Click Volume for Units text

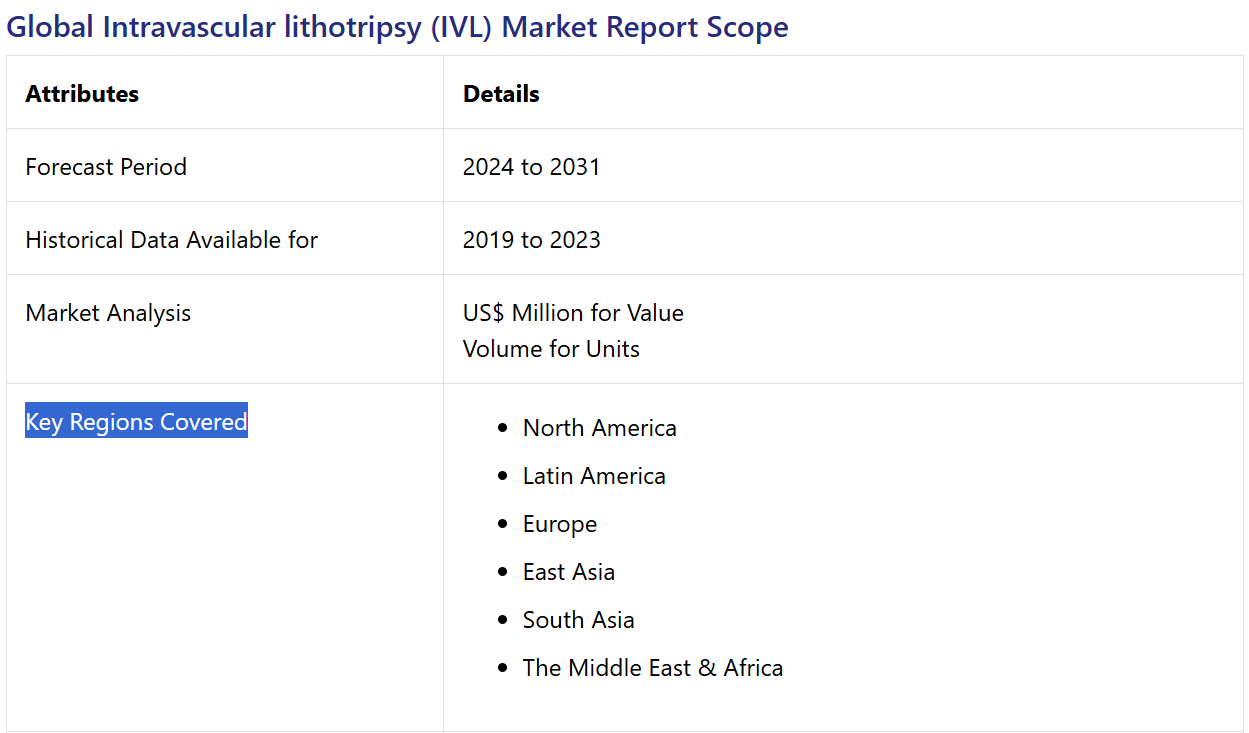[x=551, y=349]
